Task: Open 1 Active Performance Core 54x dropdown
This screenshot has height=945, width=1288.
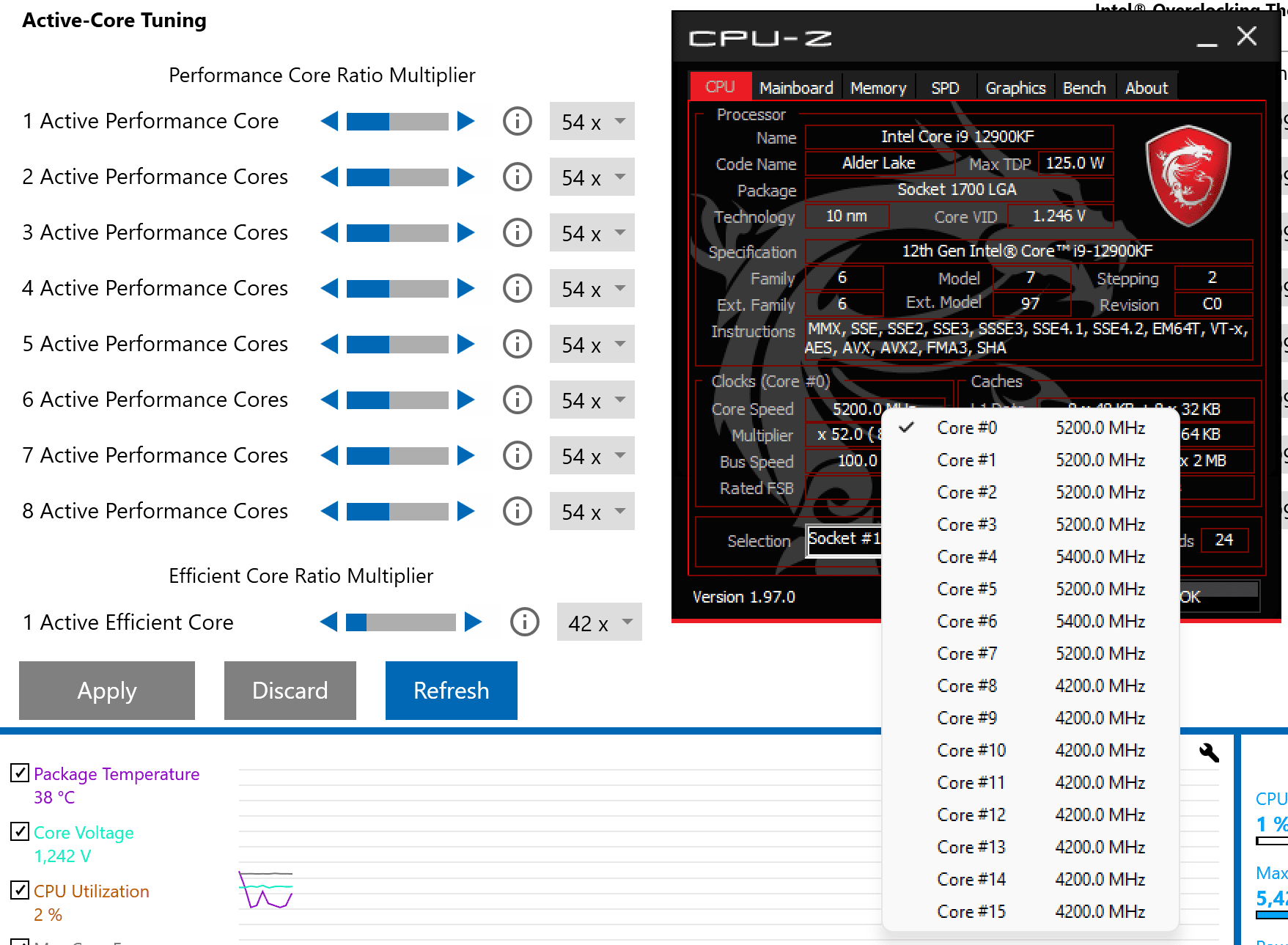Action: 592,121
